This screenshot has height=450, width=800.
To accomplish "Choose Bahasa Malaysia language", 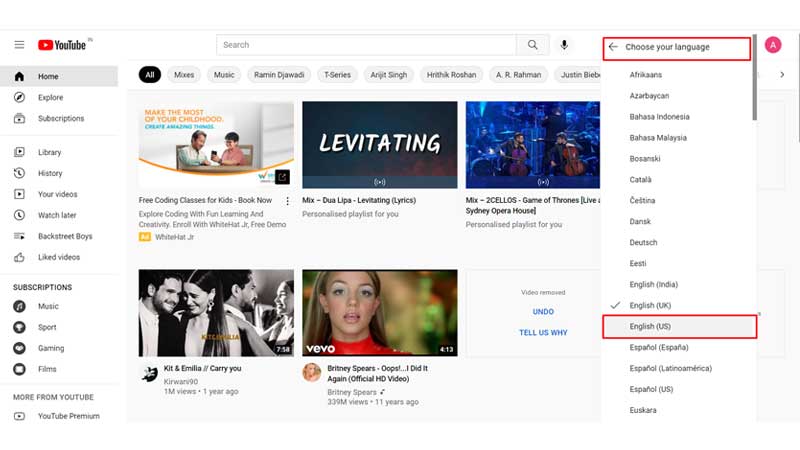I will pos(679,137).
